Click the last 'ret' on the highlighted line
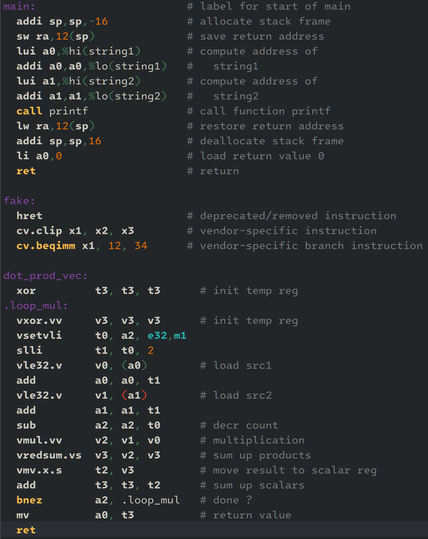 tap(26, 530)
